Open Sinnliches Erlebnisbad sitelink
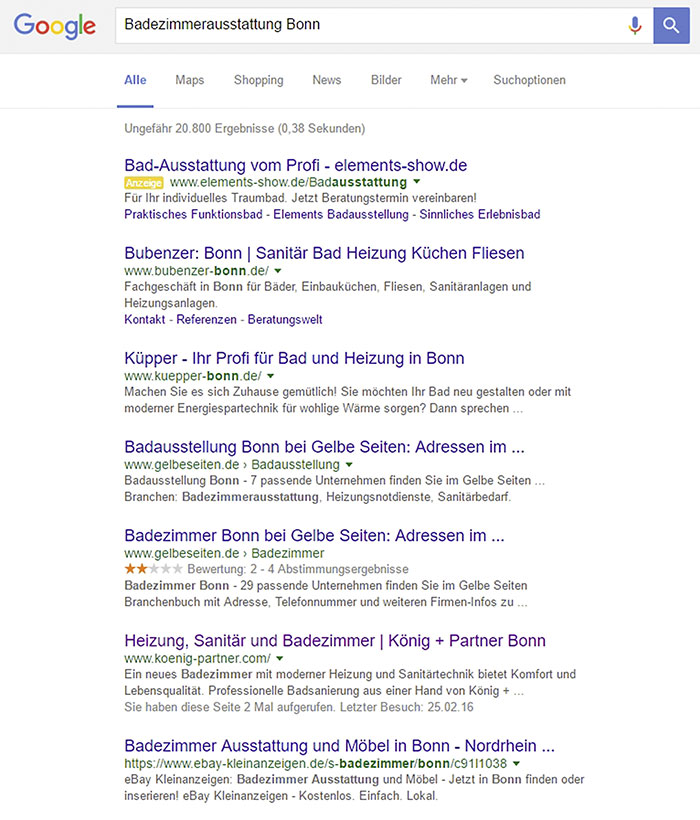Image resolution: width=700 pixels, height=820 pixels. (x=480, y=214)
